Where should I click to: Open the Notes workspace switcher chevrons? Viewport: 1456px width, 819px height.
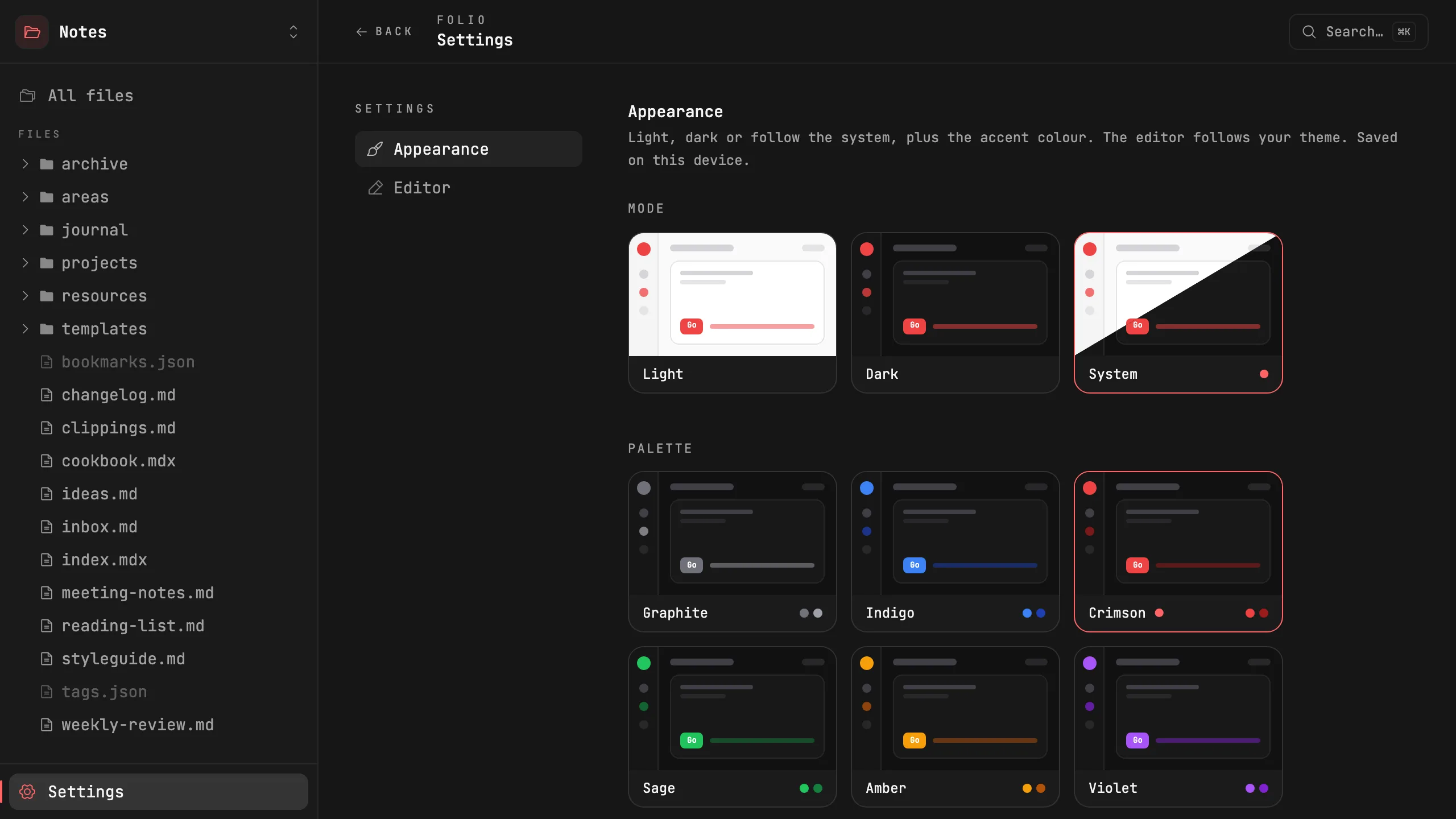[x=293, y=32]
